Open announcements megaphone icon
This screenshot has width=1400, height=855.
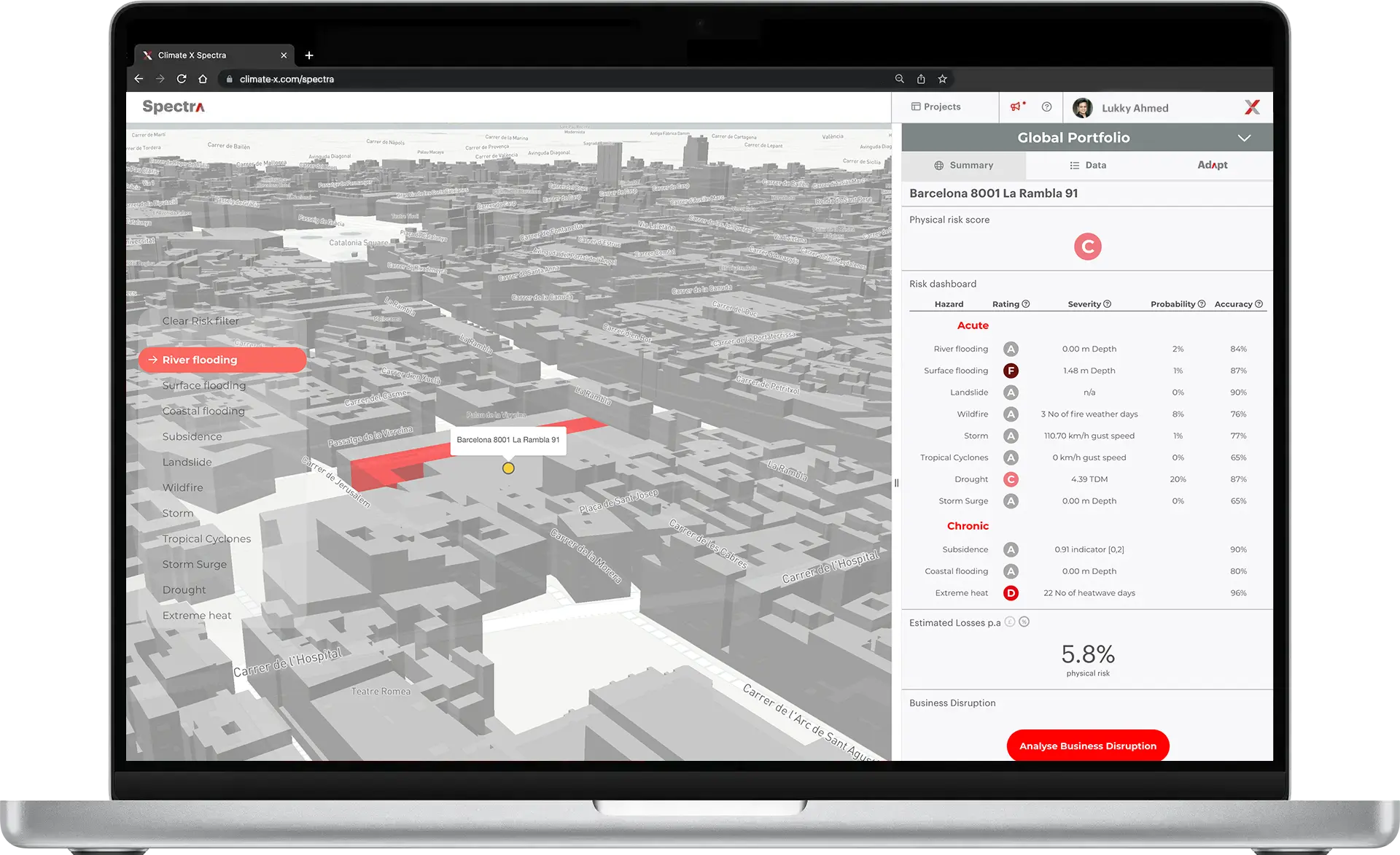(x=1017, y=107)
